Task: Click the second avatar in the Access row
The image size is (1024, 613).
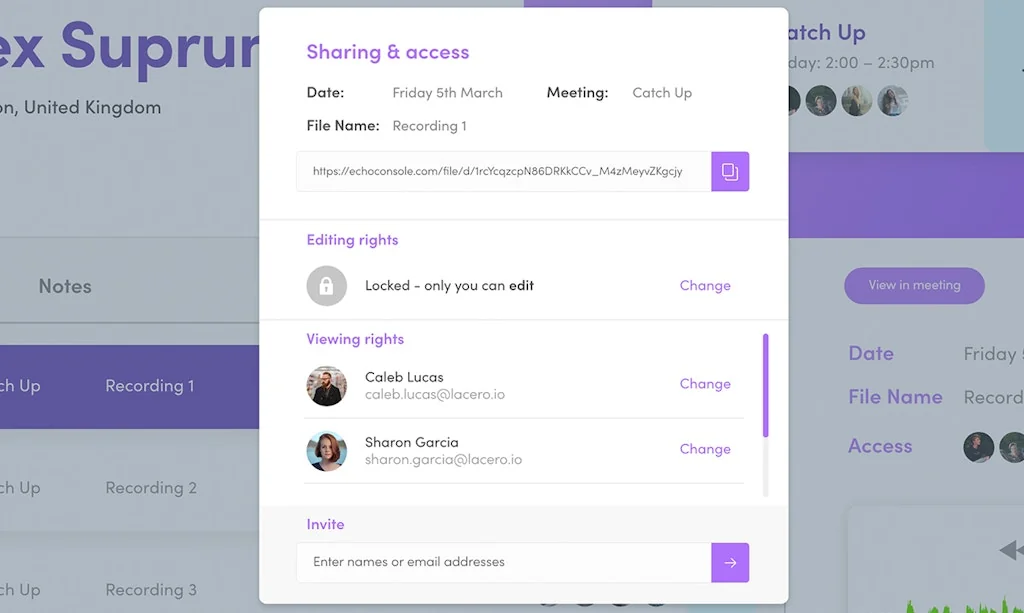Action: tap(1012, 447)
